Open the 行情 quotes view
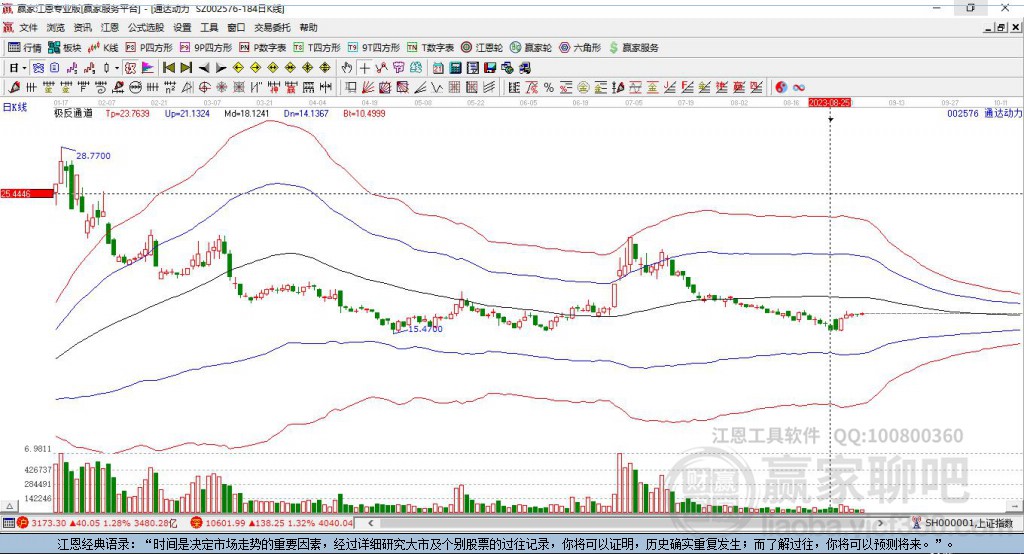The width and height of the screenshot is (1024, 554). (25, 48)
